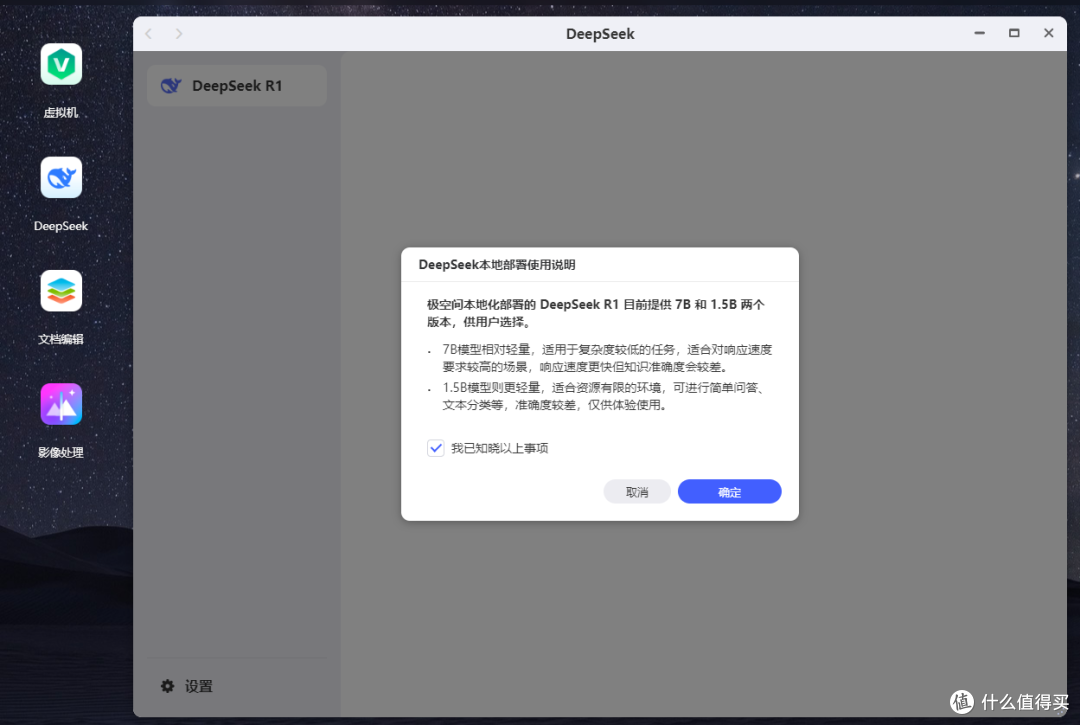
Task: Click the whale icon beside DeepSeek R1
Action: point(171,86)
